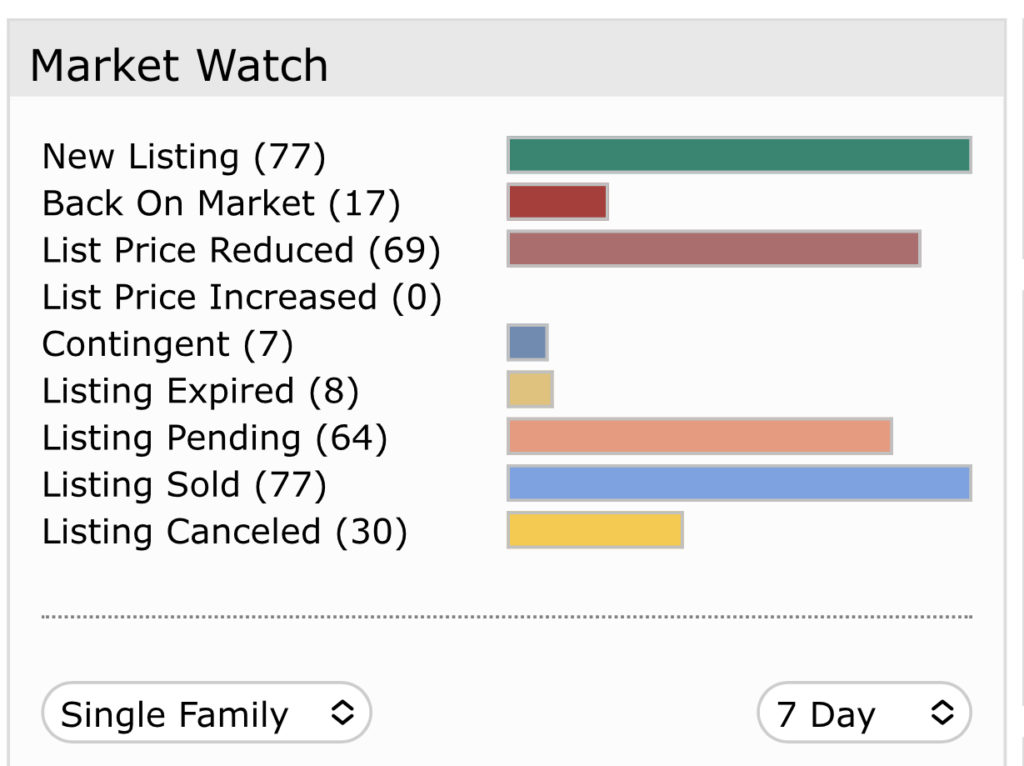Open the Contingent (7) listings
1024x766 pixels.
(167, 344)
